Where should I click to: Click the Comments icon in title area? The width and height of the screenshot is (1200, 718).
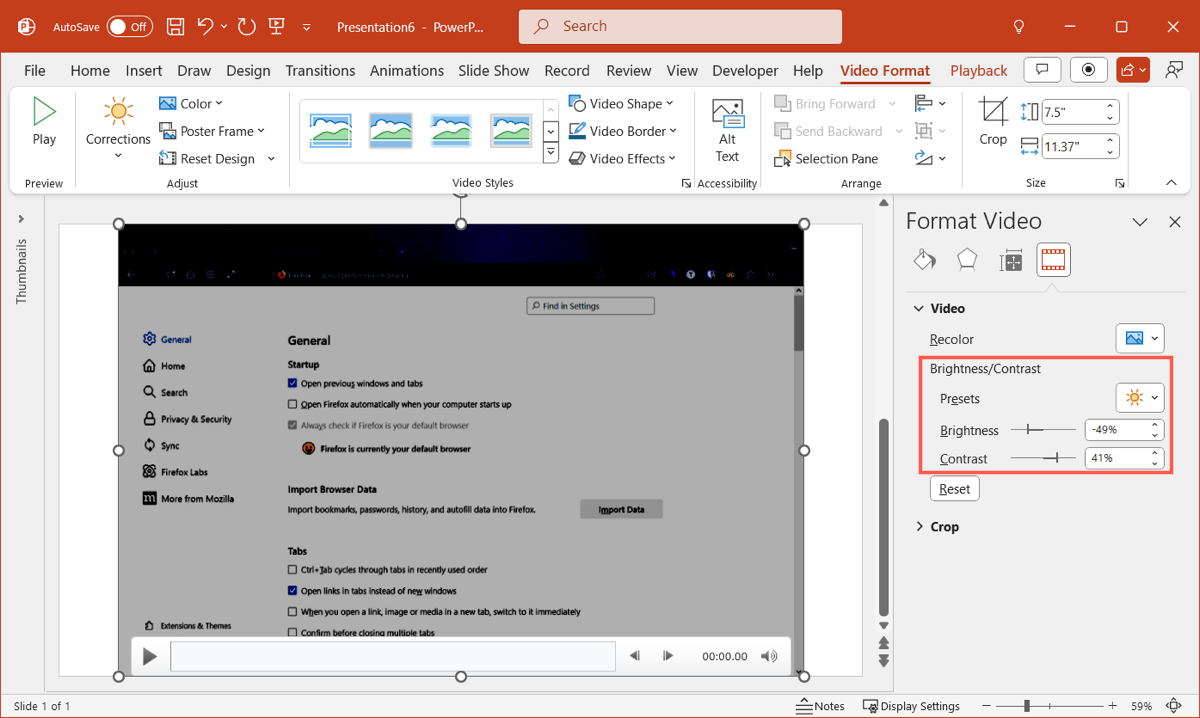(x=1042, y=70)
